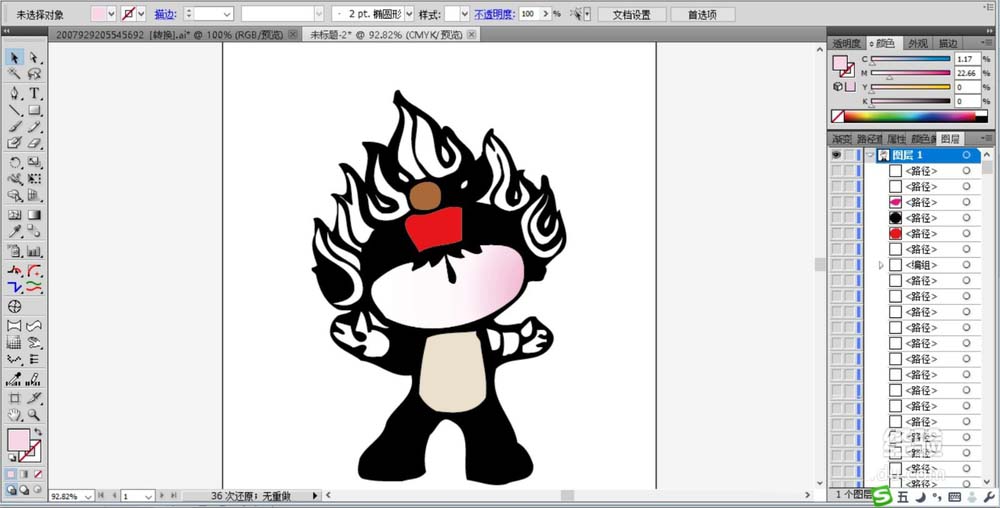Select the Eraser tool
This screenshot has width=1000, height=508.
pos(34,143)
